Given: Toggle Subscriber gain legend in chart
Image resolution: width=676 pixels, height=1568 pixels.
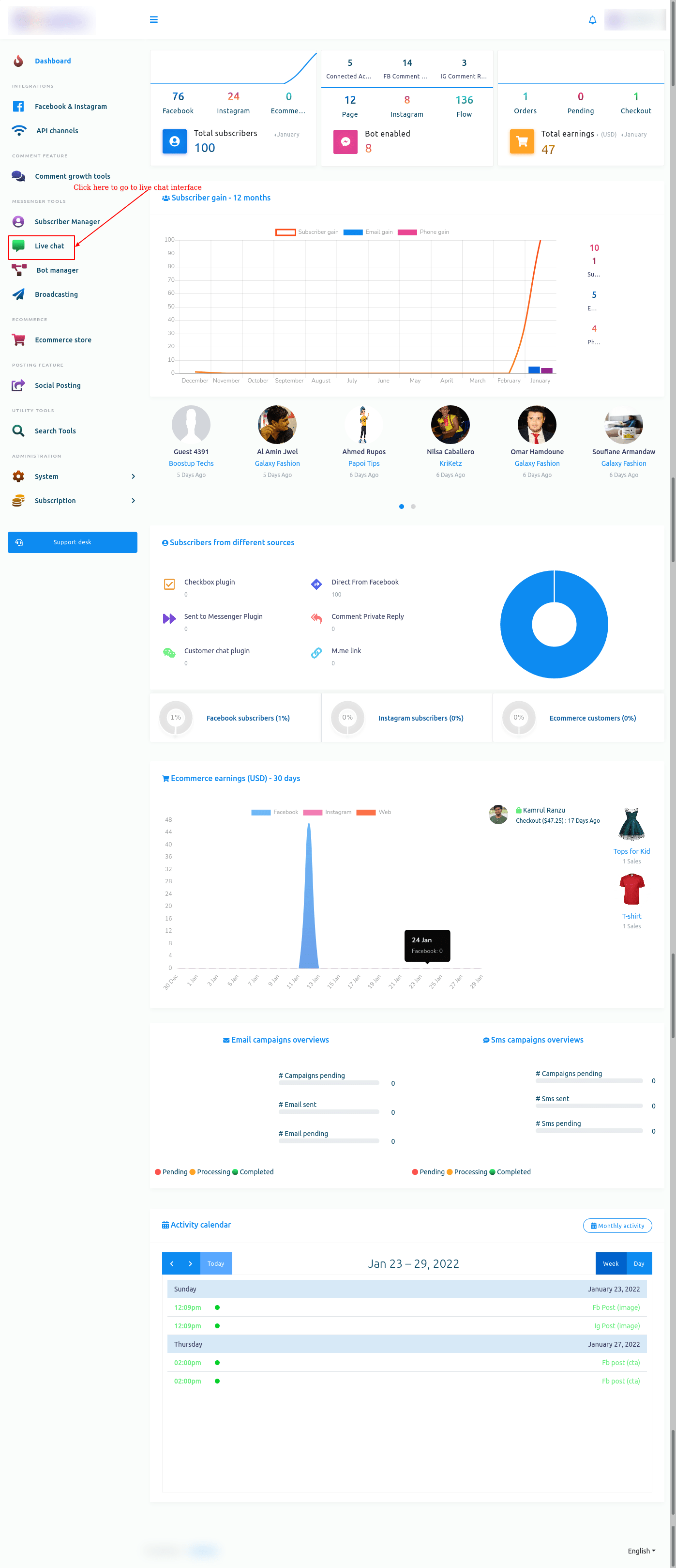Looking at the screenshot, I should click(x=307, y=232).
